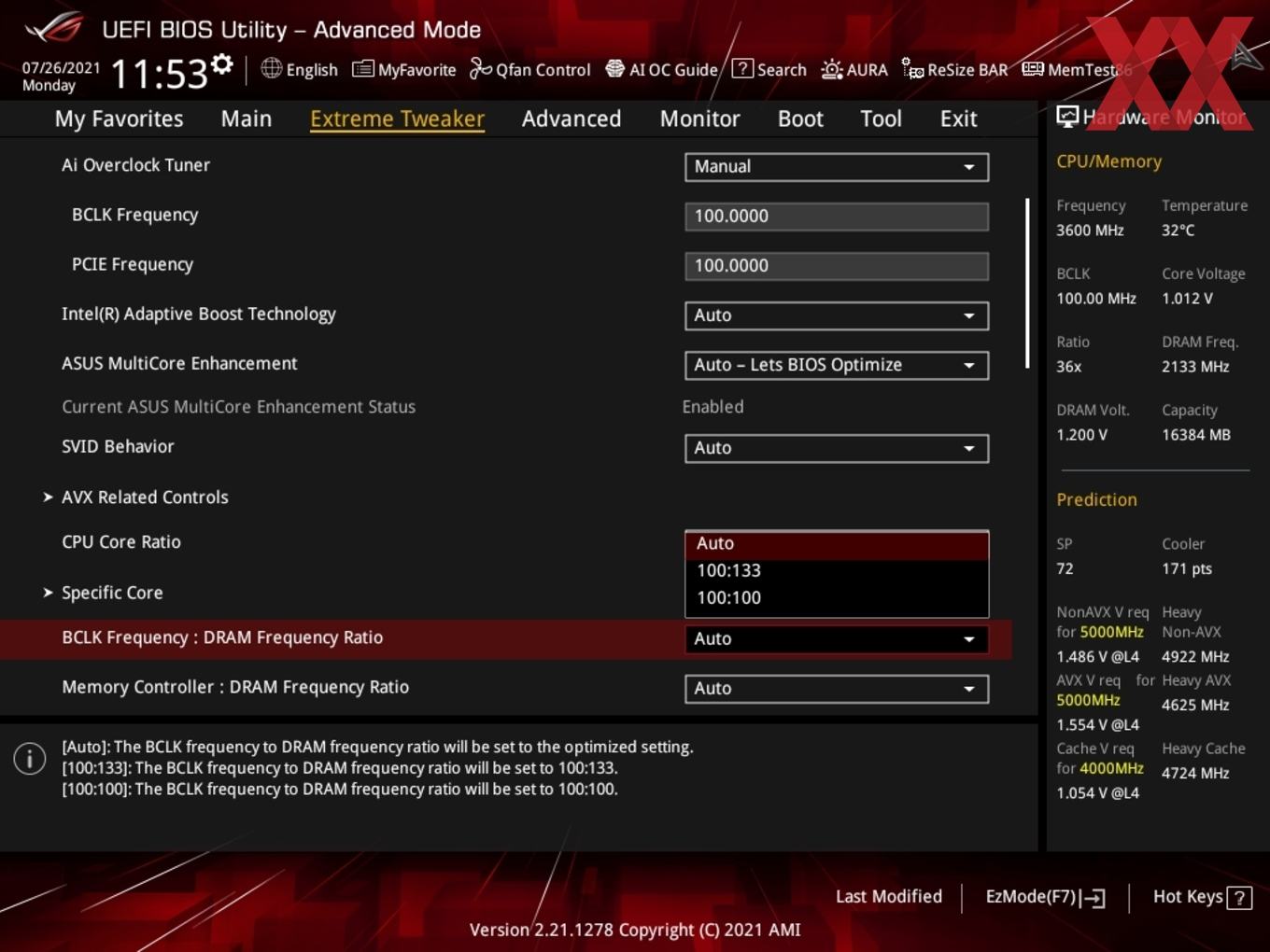The image size is (1270, 952).
Task: Click the info icon in the help panel
Action: coord(30,759)
